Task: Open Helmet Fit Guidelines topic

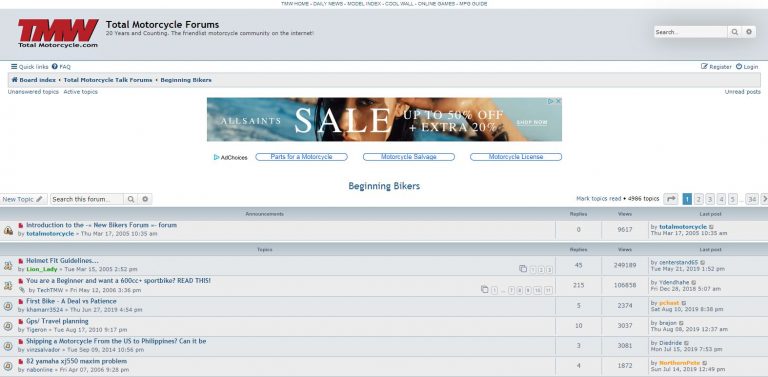Action: point(62,261)
